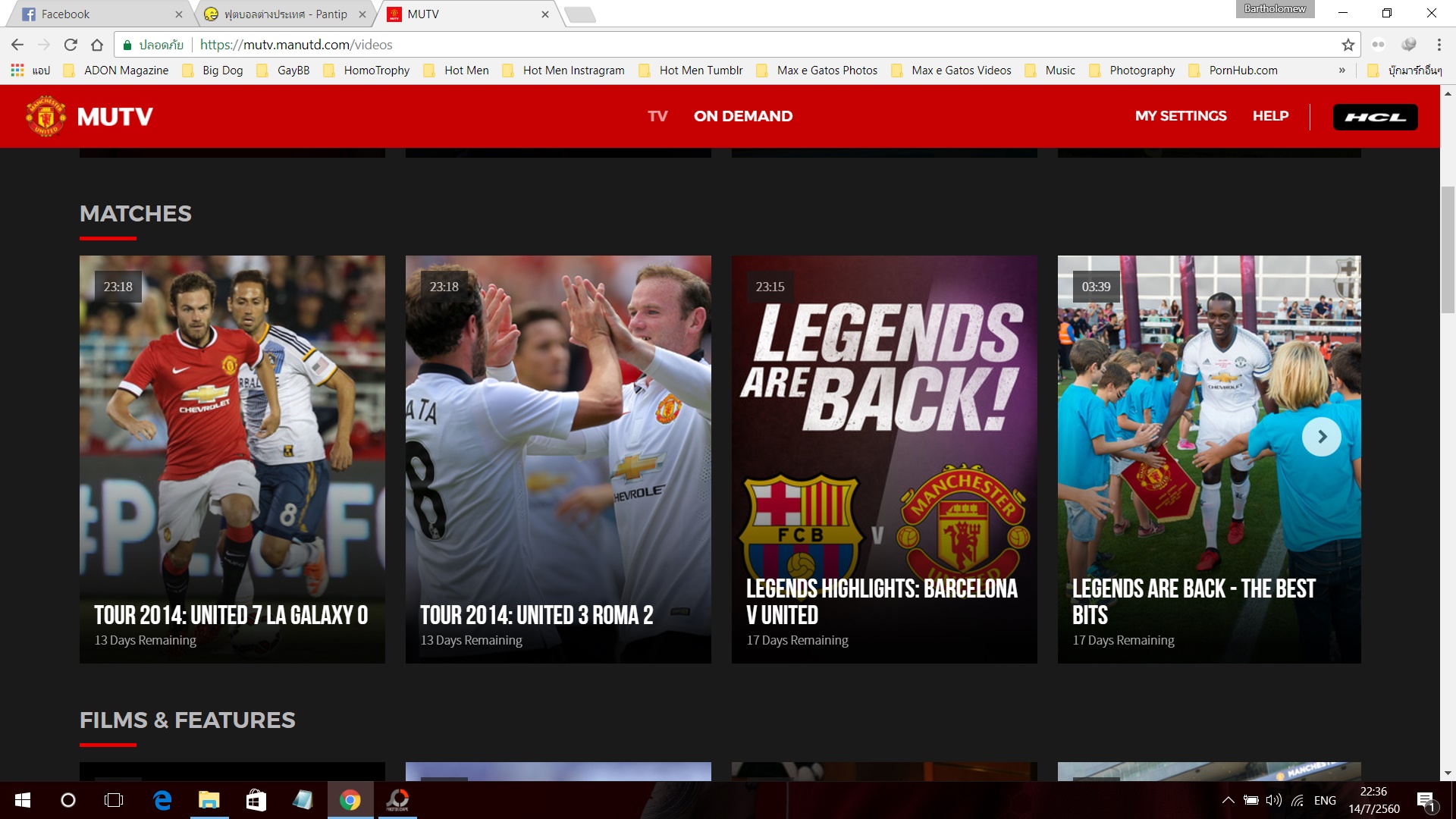Click the battery status tray icon
1456x819 pixels.
point(1251,800)
